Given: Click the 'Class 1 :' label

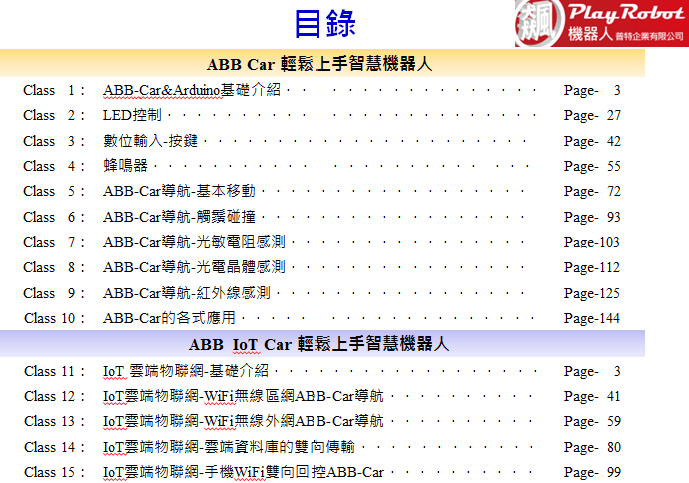Looking at the screenshot, I should click(54, 90).
